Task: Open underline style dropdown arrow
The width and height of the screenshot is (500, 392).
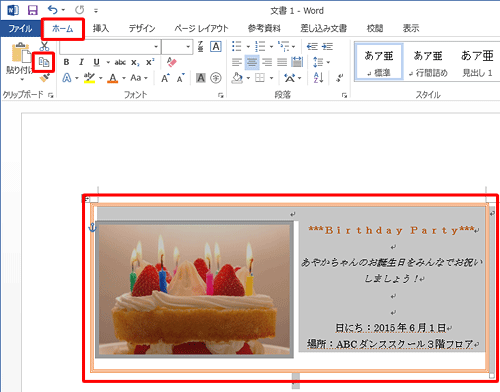Action: 108,62
